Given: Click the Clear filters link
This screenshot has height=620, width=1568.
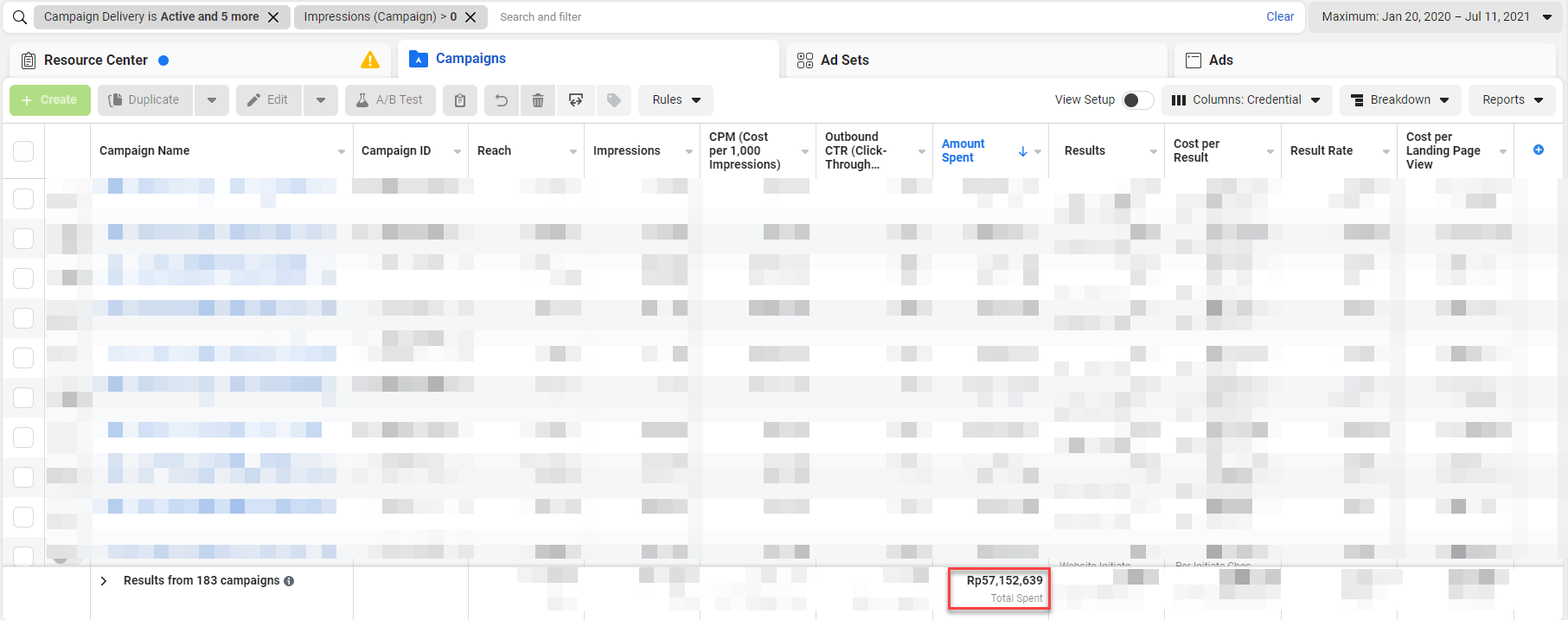Looking at the screenshot, I should [1280, 16].
